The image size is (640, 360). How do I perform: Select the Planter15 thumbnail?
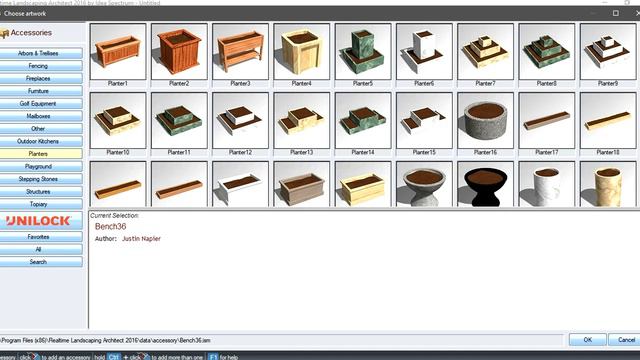click(x=424, y=120)
